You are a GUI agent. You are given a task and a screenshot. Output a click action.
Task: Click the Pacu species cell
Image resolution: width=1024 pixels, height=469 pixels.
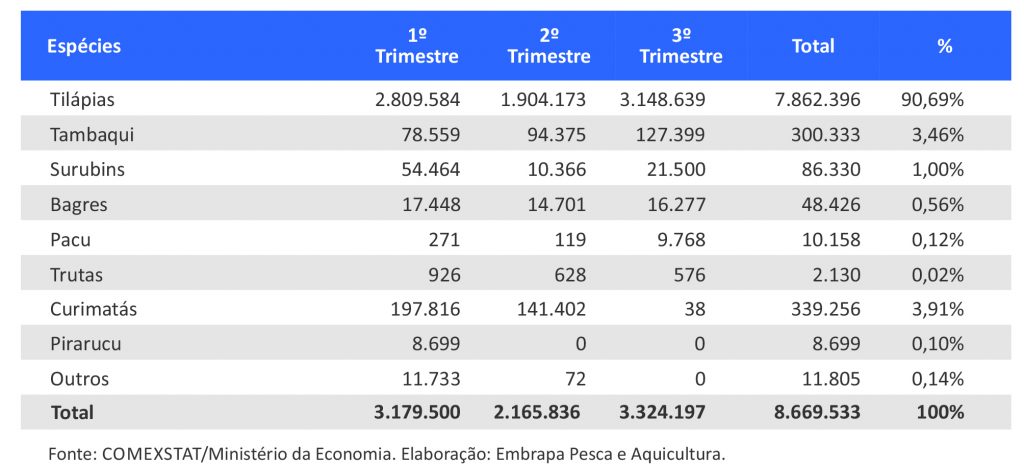pos(70,239)
